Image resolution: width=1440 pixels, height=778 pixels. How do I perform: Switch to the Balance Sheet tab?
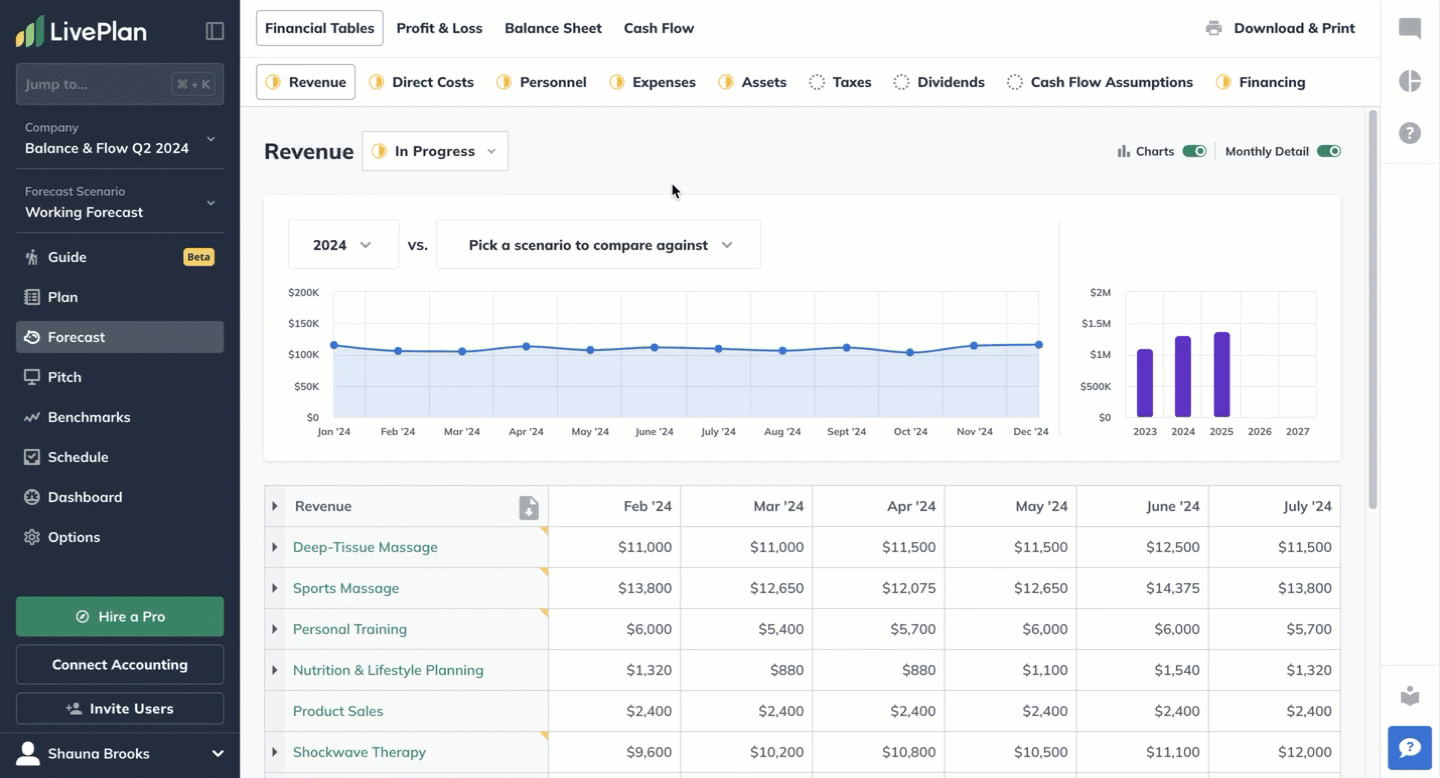pyautogui.click(x=553, y=28)
